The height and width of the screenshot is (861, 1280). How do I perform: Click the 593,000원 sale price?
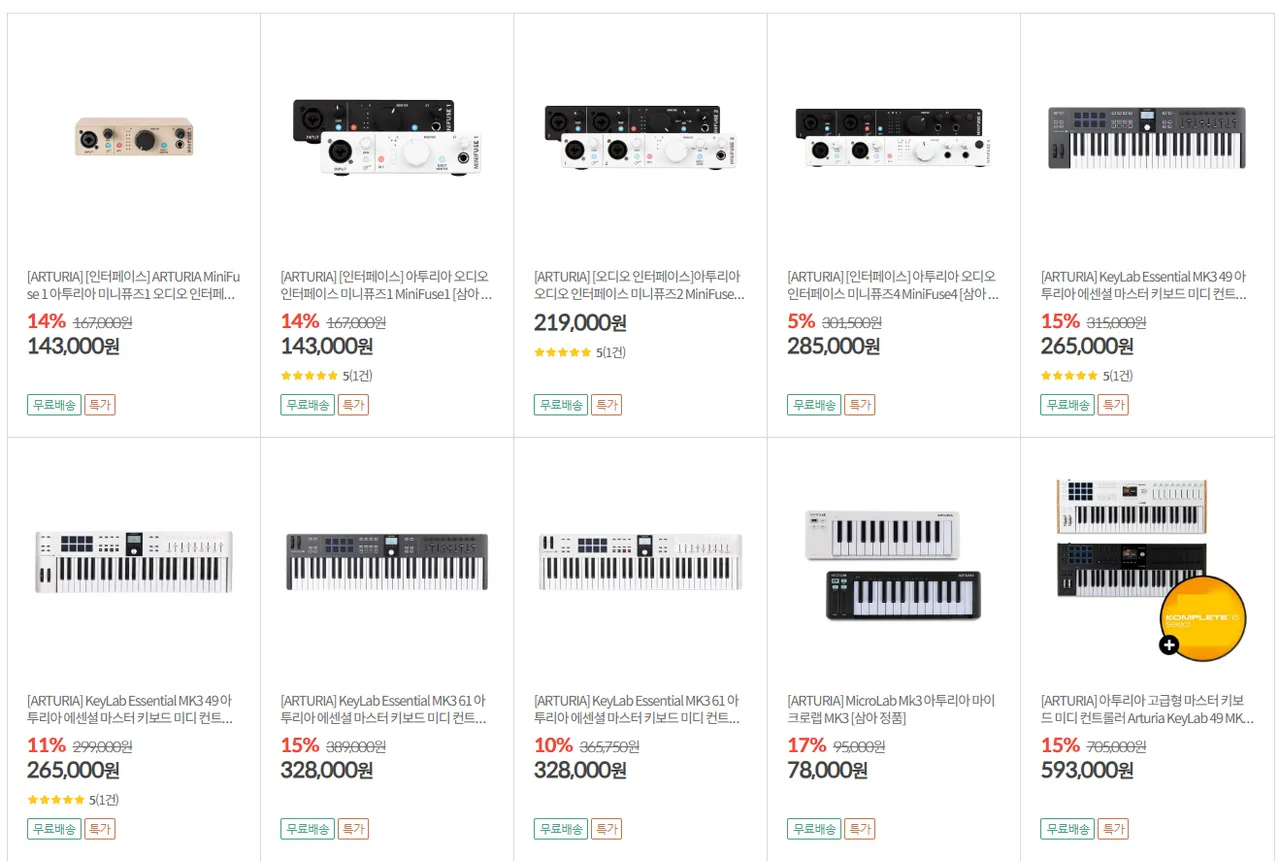(1087, 771)
